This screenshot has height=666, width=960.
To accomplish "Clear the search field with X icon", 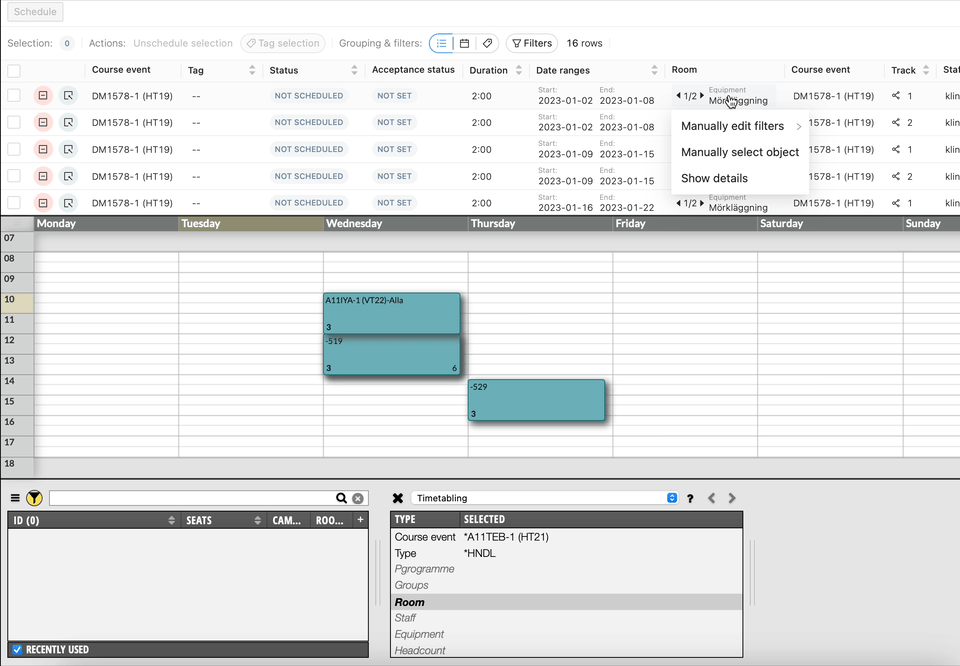I will [x=358, y=498].
